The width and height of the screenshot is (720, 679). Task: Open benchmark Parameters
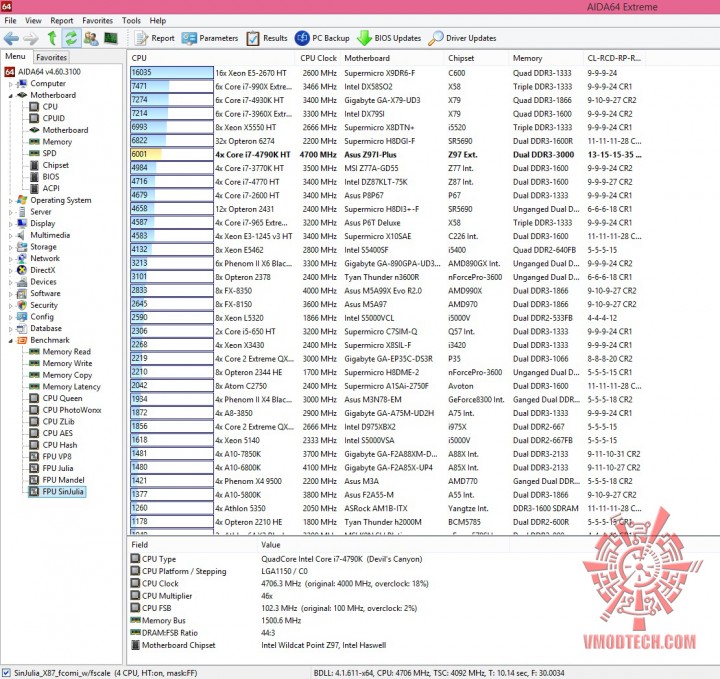coord(210,38)
